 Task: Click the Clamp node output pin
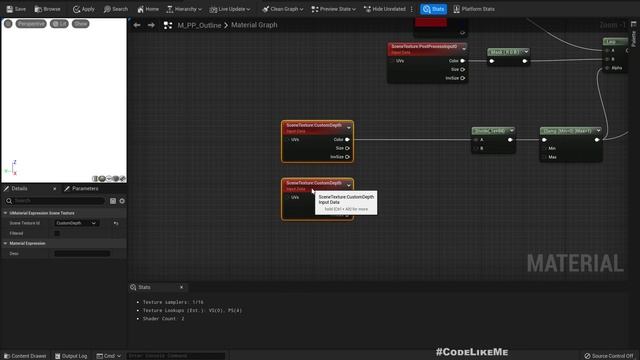coord(597,140)
